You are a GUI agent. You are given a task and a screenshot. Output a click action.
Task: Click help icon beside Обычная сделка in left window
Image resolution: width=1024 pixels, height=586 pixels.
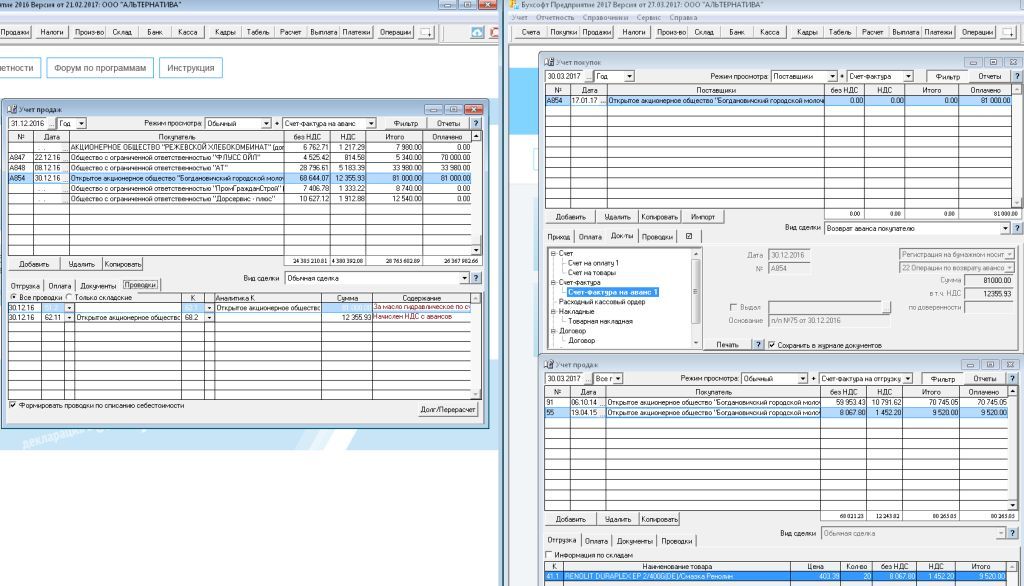(476, 278)
